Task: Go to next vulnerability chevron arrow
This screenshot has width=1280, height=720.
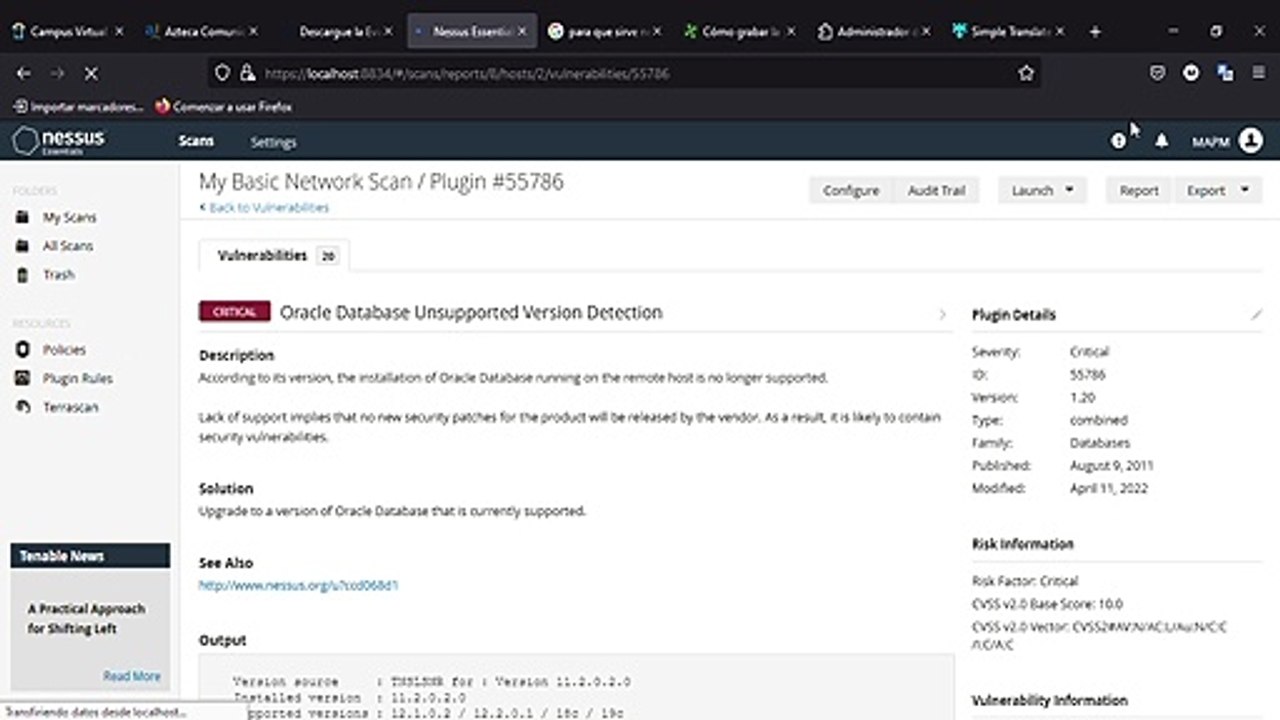Action: [x=941, y=314]
